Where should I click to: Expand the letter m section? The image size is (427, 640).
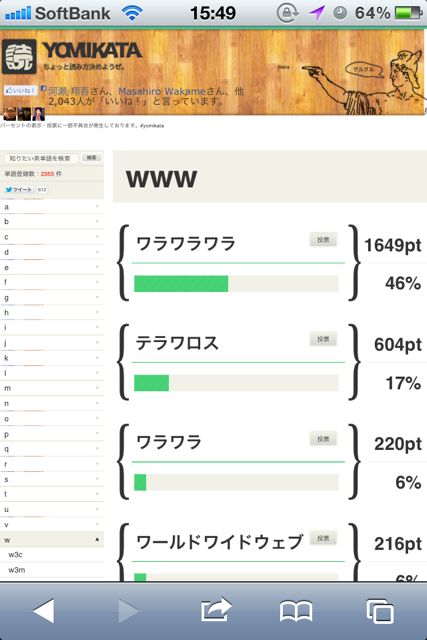[52, 388]
